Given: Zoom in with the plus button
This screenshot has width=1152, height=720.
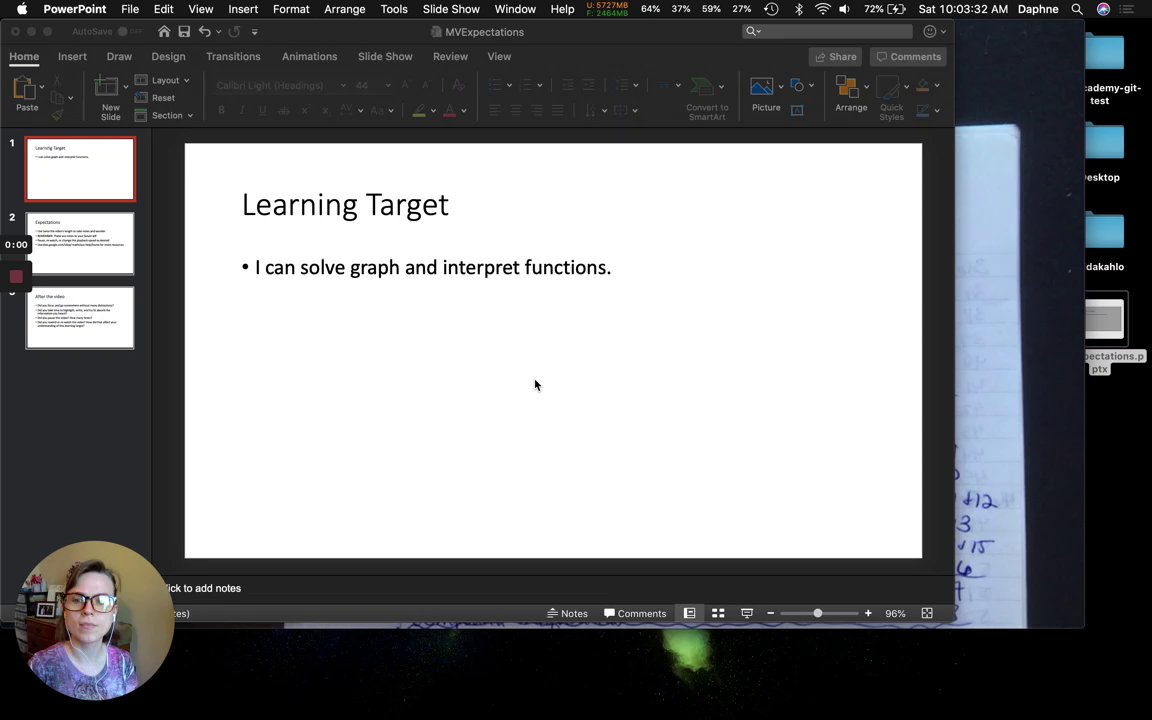Looking at the screenshot, I should (868, 613).
